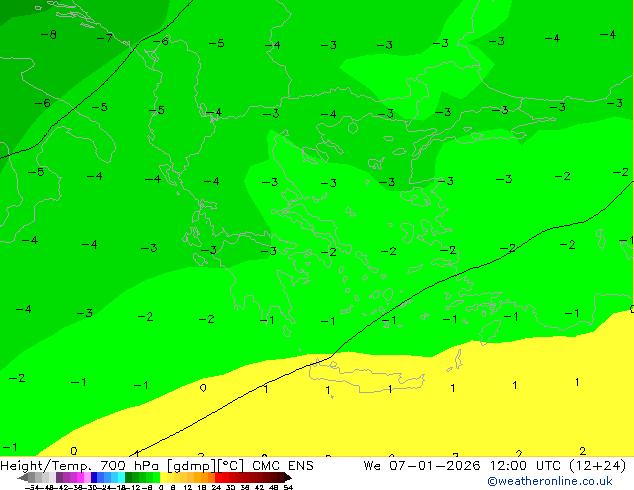
Task: Select the 'Height/Temp. 700 hPa' chart title
Action: coord(79,466)
